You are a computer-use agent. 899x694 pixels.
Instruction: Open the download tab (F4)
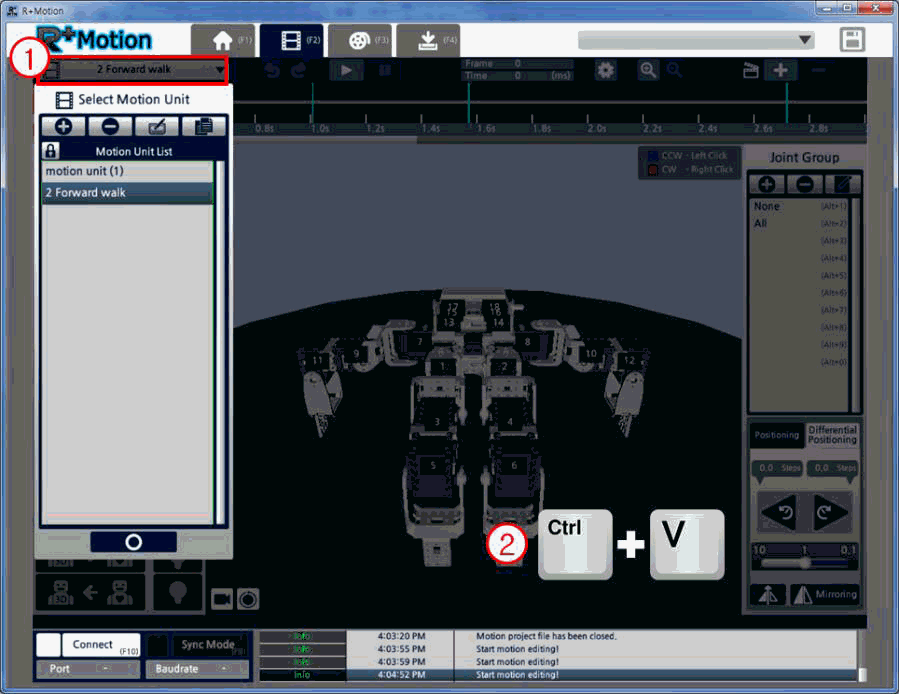coord(428,40)
